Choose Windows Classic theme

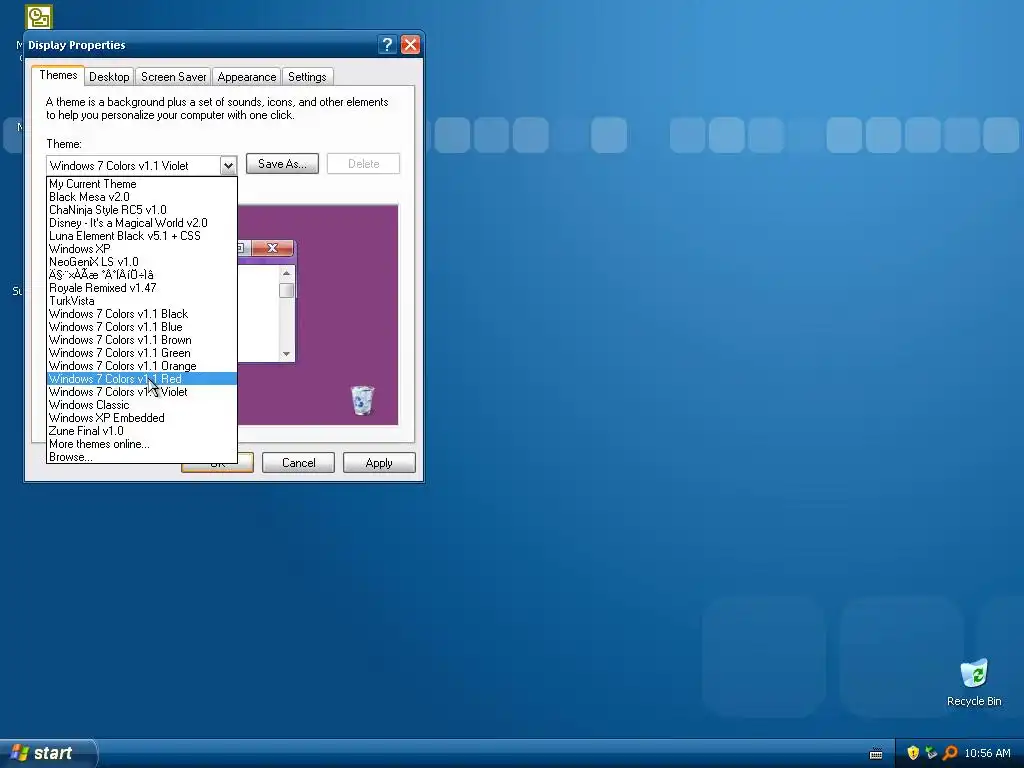142,405
